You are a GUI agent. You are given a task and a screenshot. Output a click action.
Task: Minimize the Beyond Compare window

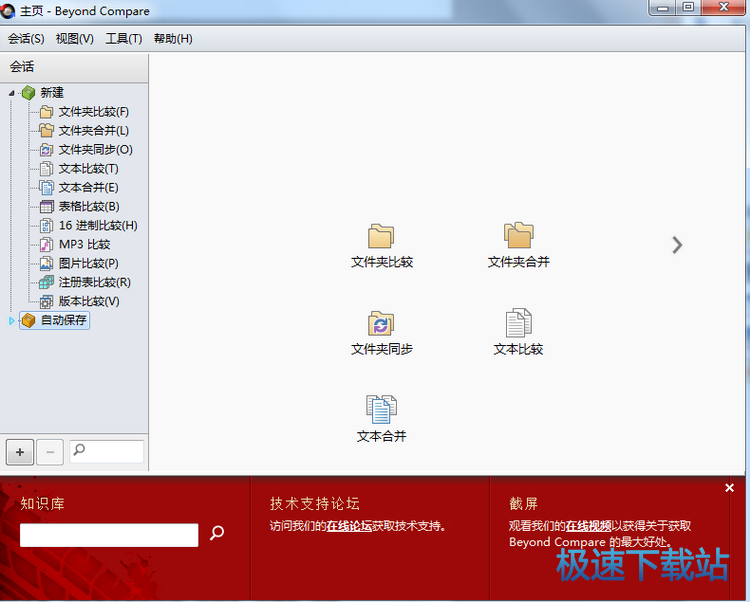click(663, 8)
